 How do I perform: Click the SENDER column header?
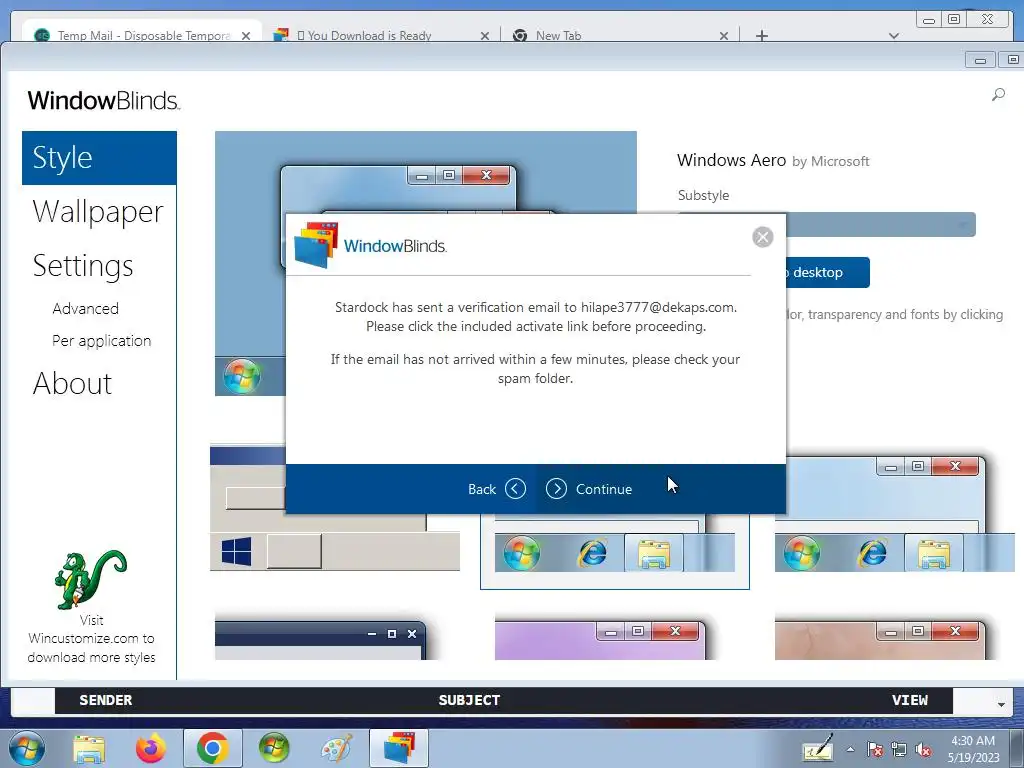pyautogui.click(x=106, y=700)
